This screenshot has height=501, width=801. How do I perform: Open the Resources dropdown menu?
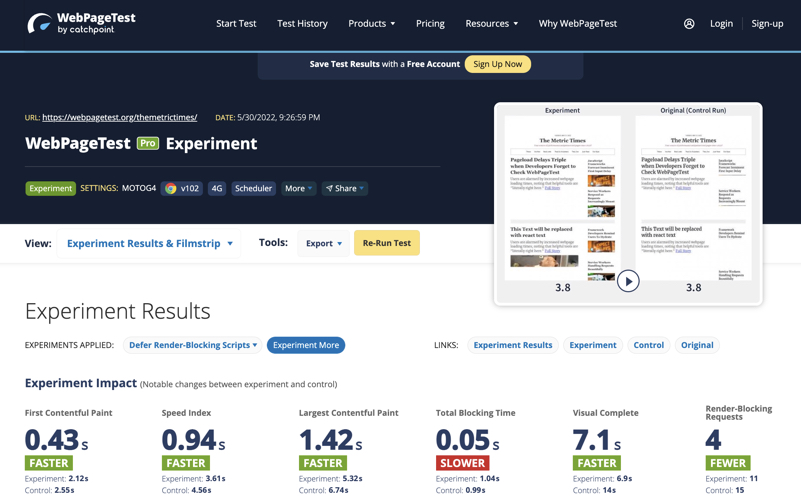pyautogui.click(x=491, y=23)
